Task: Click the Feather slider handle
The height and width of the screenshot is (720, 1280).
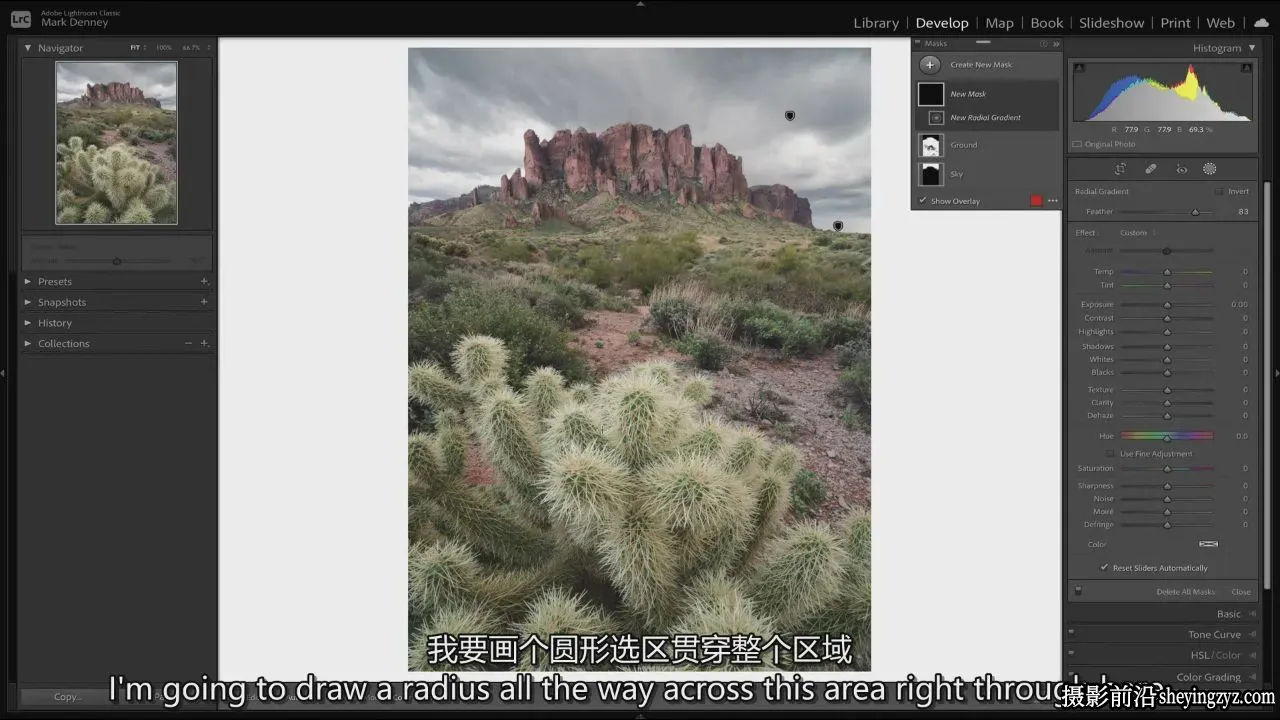Action: pyautogui.click(x=1195, y=212)
